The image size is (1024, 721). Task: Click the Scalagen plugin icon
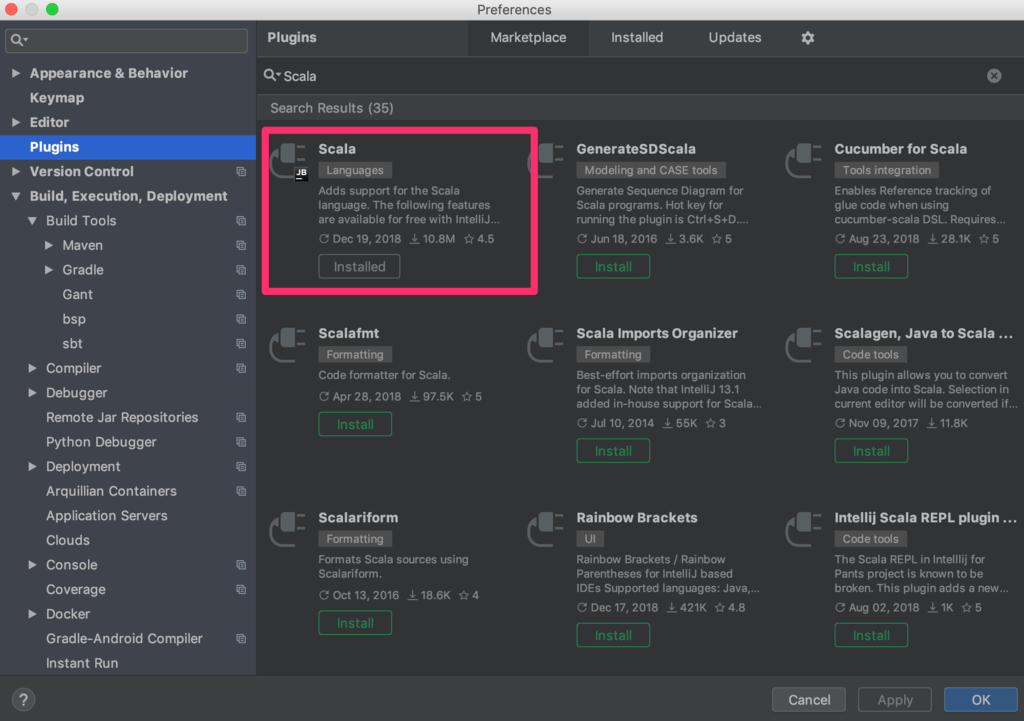(x=804, y=345)
